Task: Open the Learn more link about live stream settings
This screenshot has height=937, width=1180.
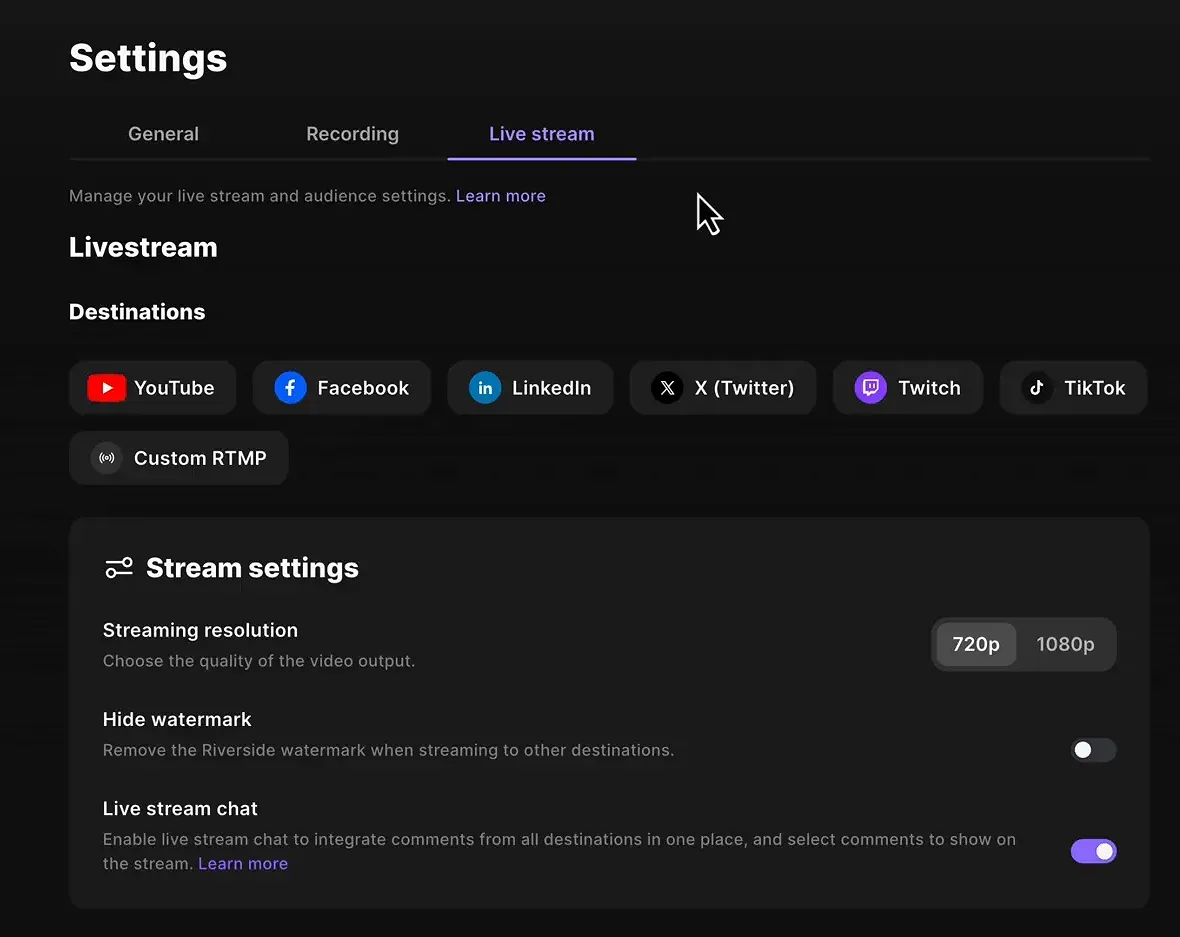Action: (x=500, y=195)
